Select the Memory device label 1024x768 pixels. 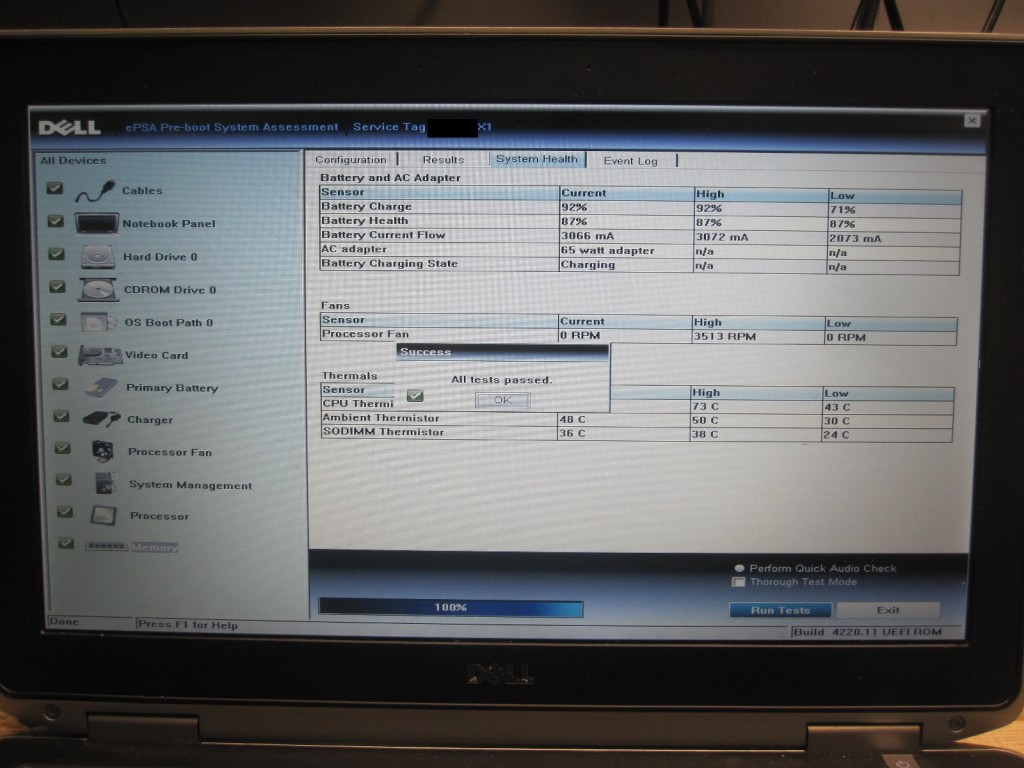click(x=153, y=547)
